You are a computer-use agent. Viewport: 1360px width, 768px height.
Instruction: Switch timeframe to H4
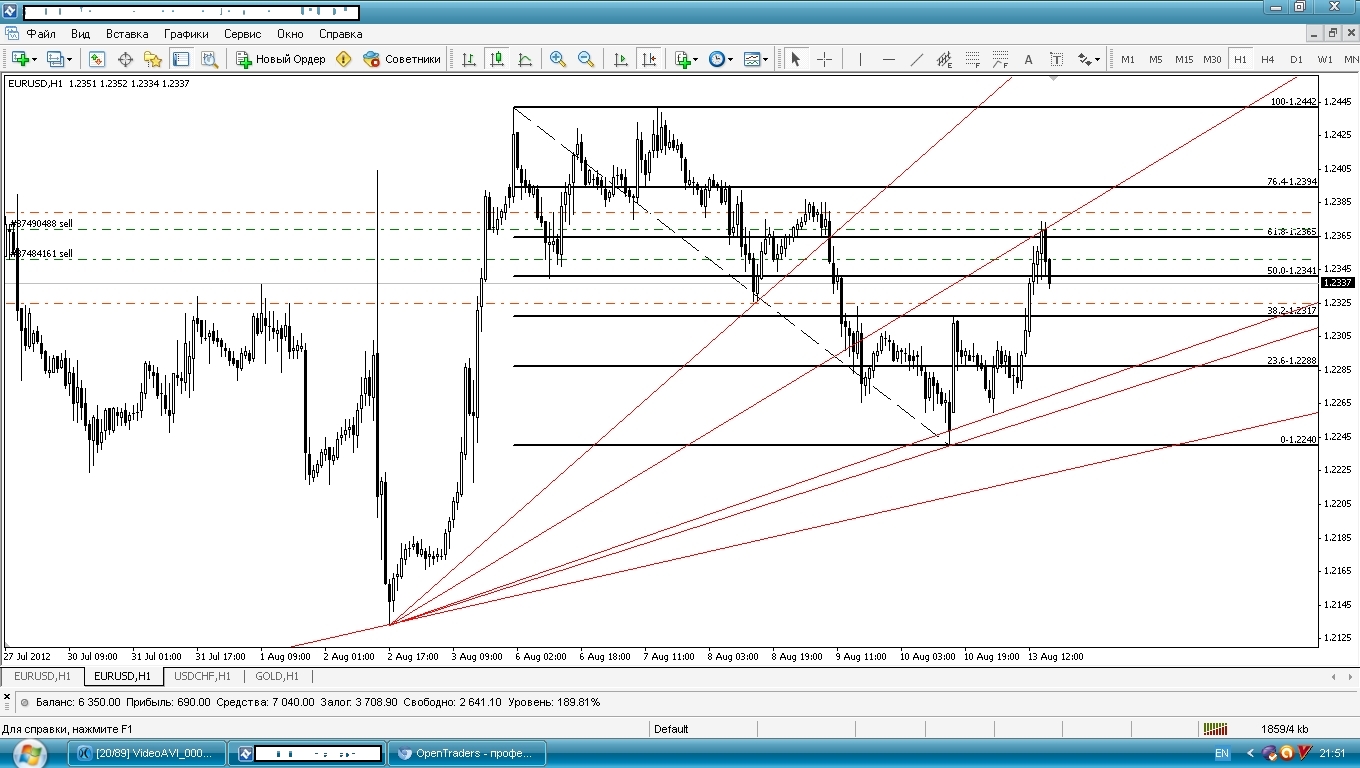[1267, 59]
